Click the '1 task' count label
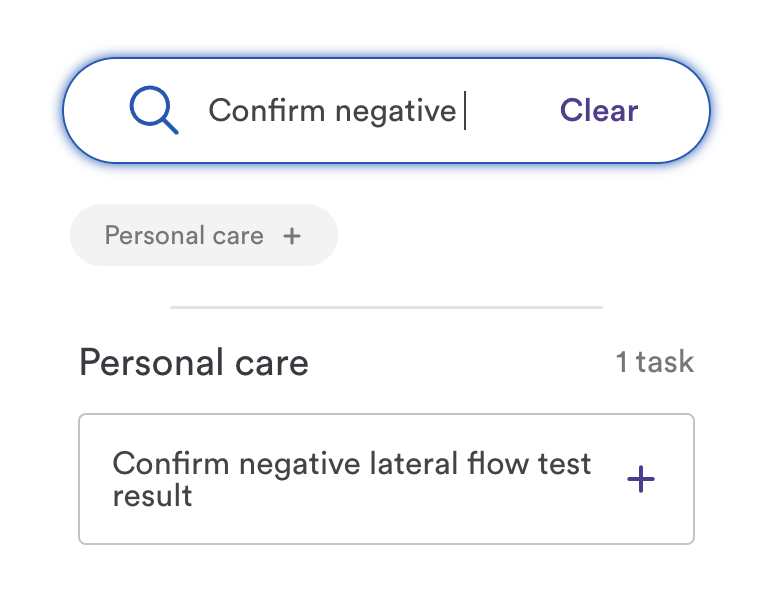 tap(654, 362)
